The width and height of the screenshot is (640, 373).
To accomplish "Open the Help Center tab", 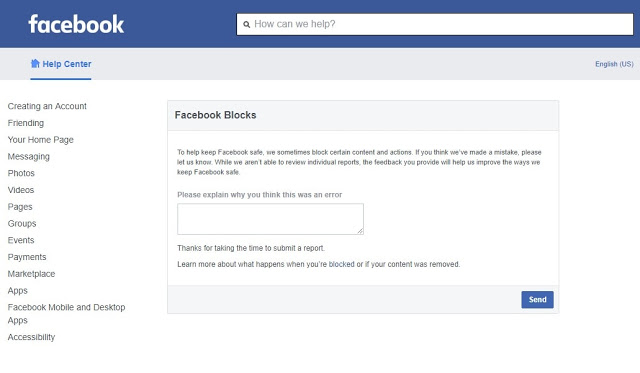I will 61,64.
